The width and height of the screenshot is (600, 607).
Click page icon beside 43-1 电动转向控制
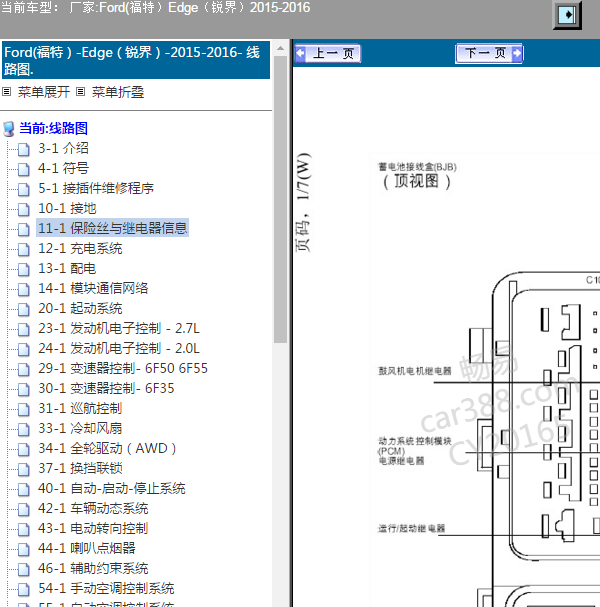24,529
